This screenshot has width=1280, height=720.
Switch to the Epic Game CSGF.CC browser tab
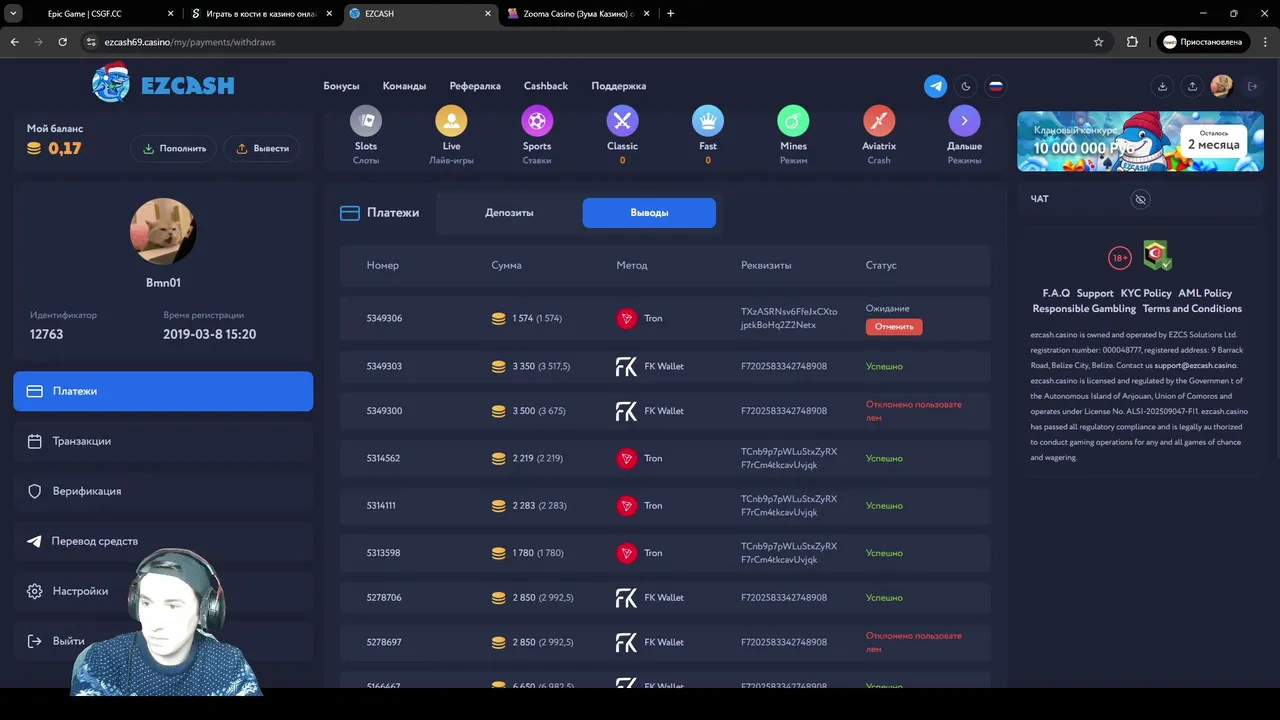pyautogui.click(x=98, y=14)
